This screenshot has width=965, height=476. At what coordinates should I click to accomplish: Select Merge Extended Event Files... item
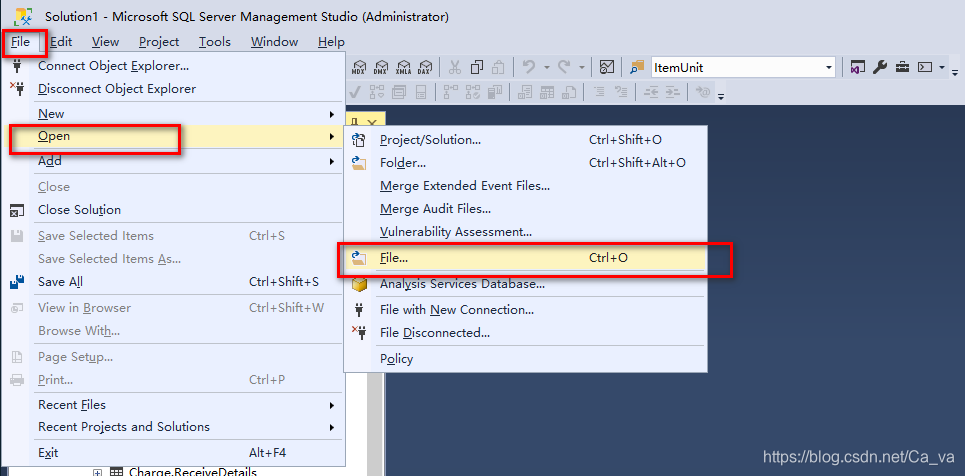[x=525, y=186]
